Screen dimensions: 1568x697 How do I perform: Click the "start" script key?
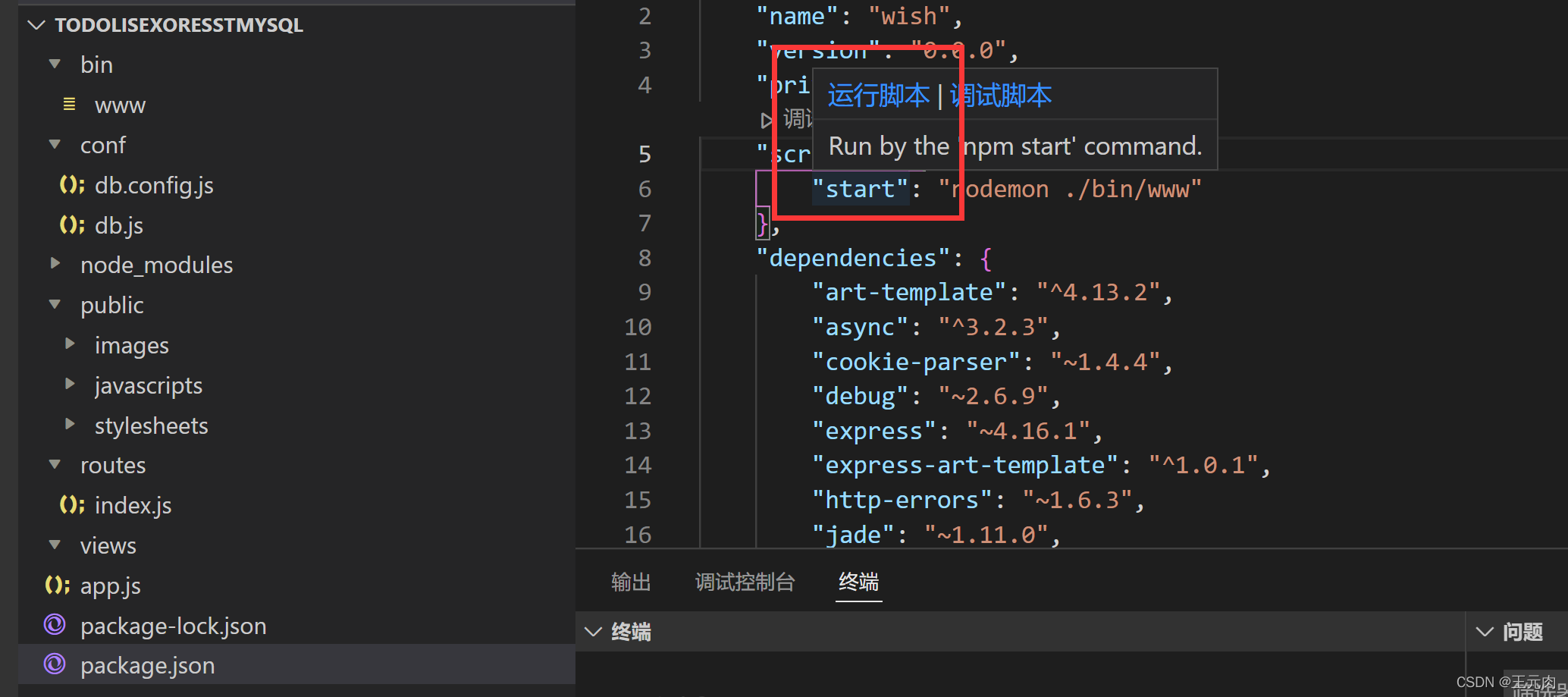tap(860, 189)
